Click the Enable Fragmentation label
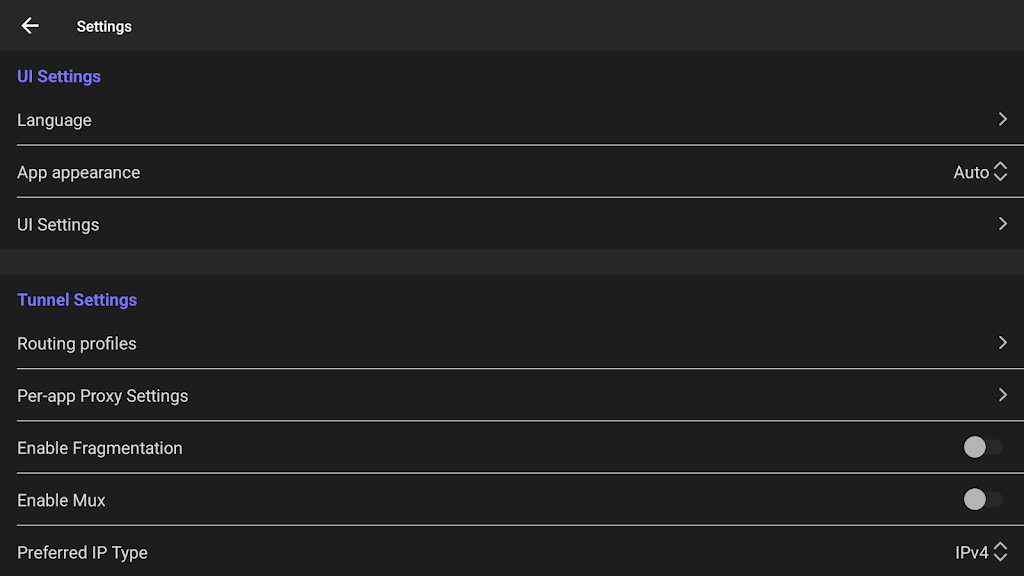 tap(100, 448)
